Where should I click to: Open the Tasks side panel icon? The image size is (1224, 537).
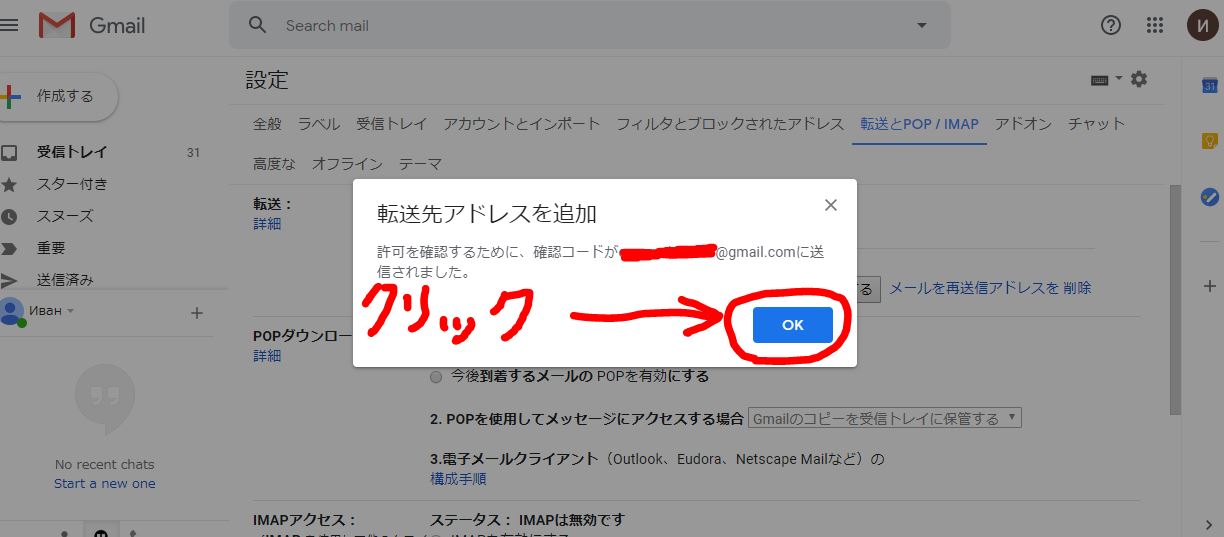click(1208, 198)
